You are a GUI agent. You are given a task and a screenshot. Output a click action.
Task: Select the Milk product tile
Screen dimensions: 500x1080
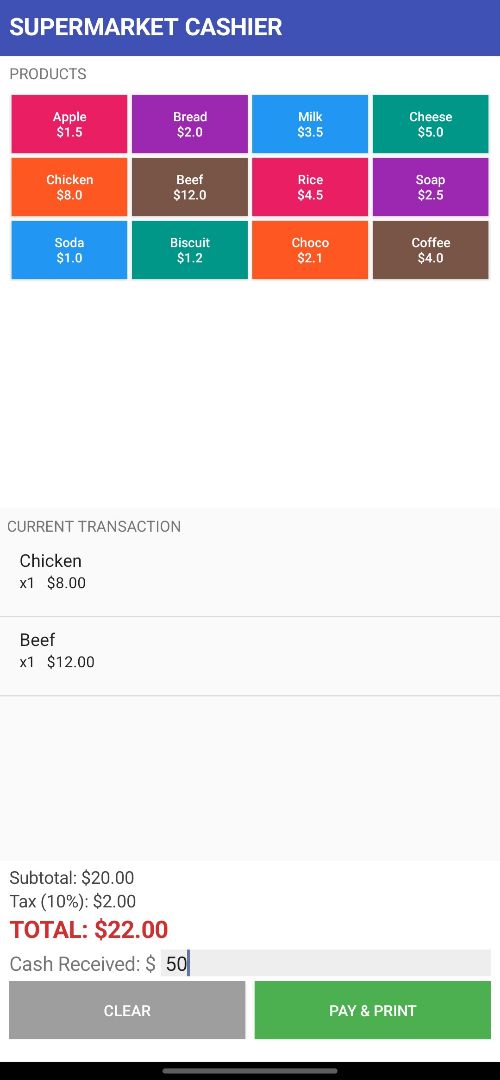tap(310, 124)
